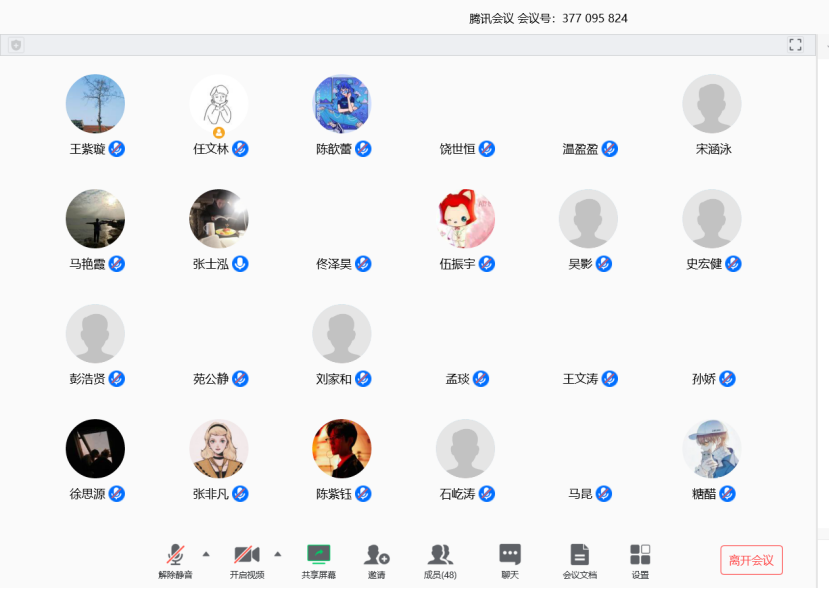Expand the video options arrow beside camera
The image size is (829, 589).
[x=278, y=553]
